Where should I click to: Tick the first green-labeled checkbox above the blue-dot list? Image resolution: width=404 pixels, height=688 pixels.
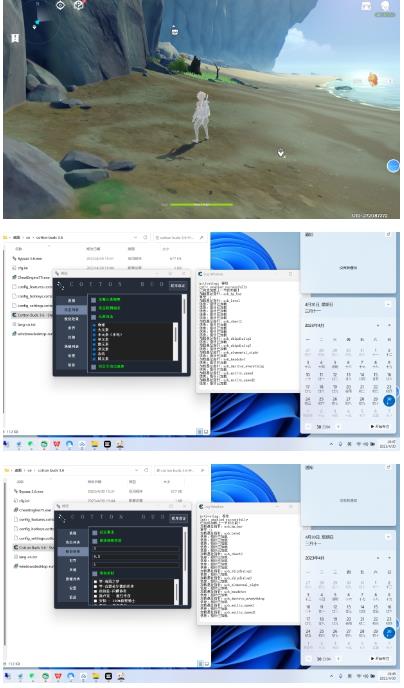point(93,300)
